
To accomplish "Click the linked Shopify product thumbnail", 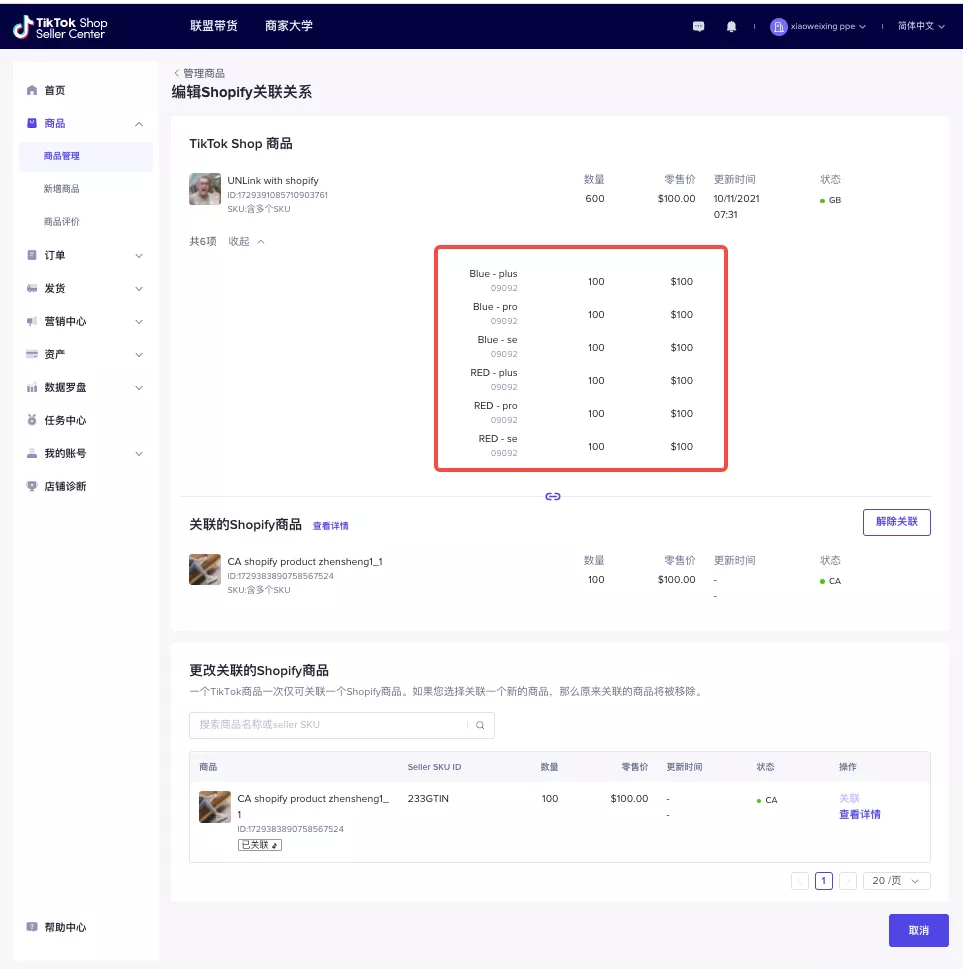I will 205,569.
